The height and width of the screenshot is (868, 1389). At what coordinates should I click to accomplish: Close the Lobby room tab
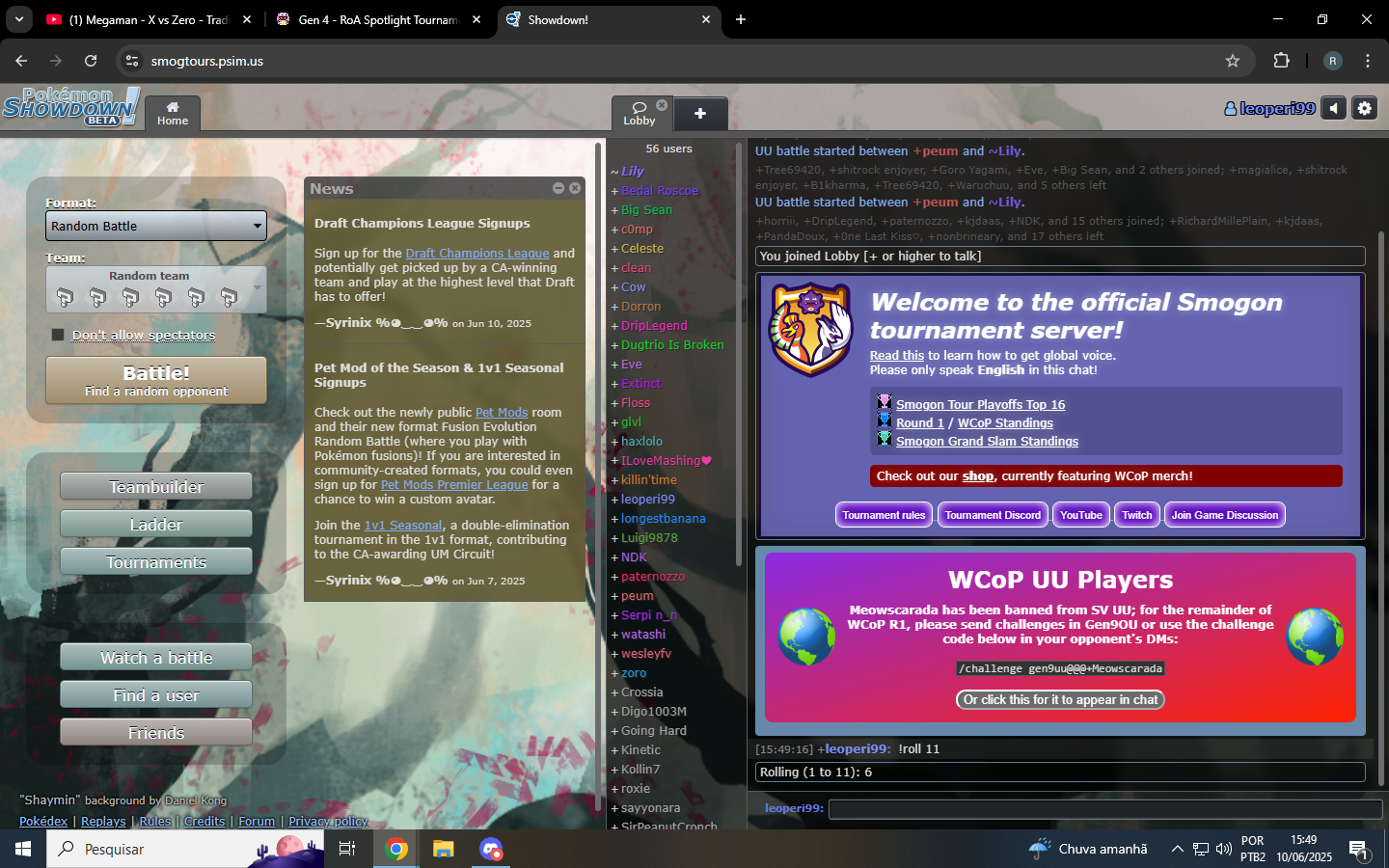[662, 105]
